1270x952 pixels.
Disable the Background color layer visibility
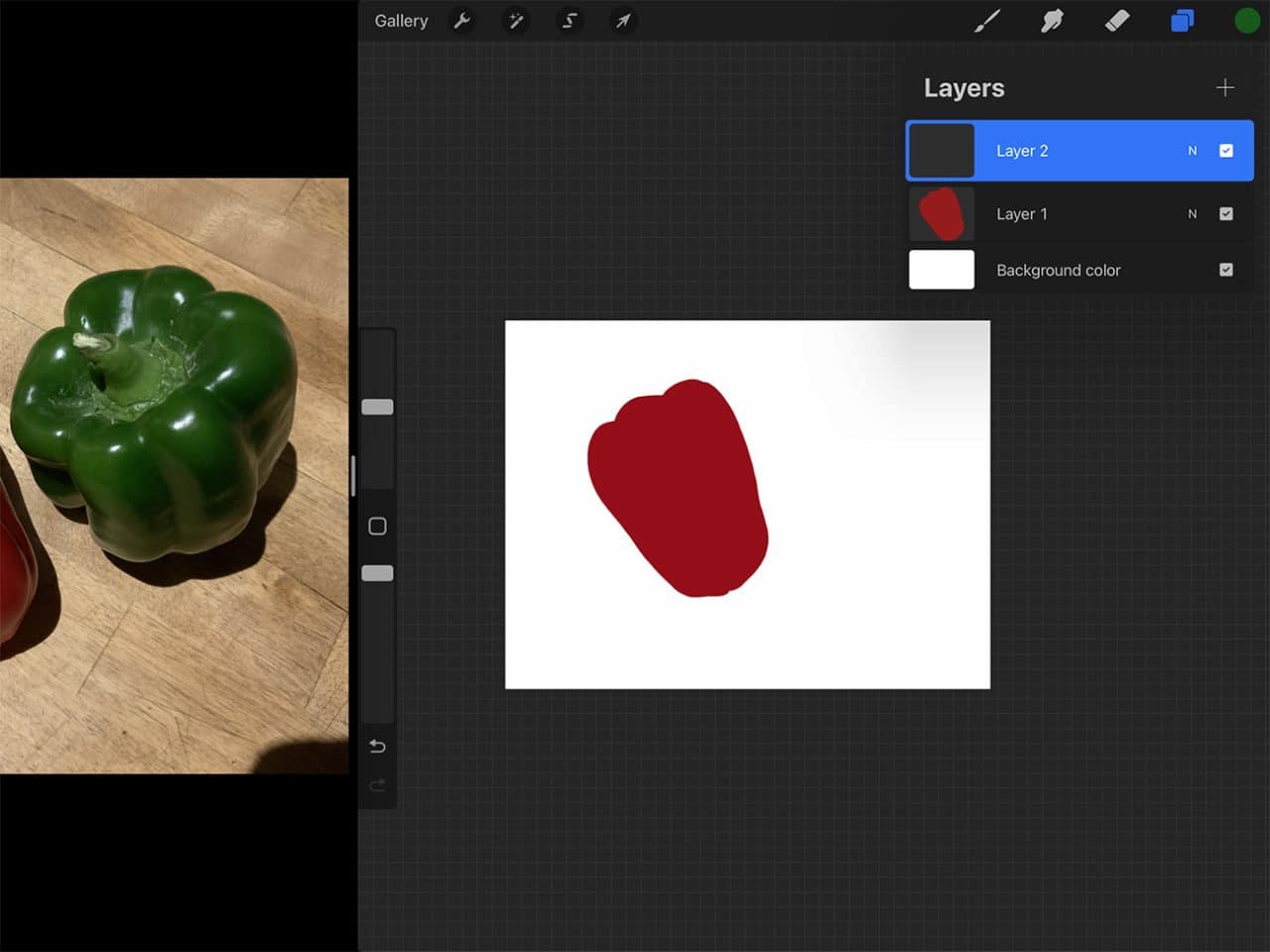(x=1226, y=269)
